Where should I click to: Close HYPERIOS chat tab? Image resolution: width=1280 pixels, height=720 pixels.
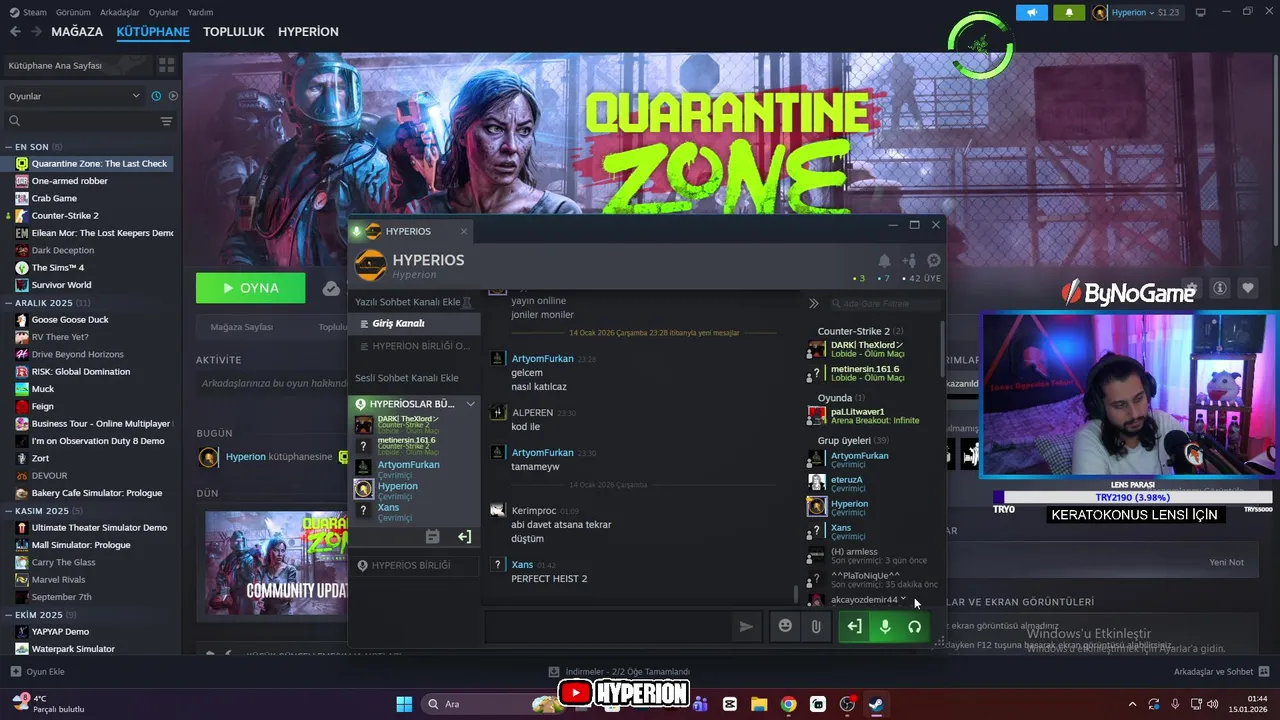(x=463, y=231)
